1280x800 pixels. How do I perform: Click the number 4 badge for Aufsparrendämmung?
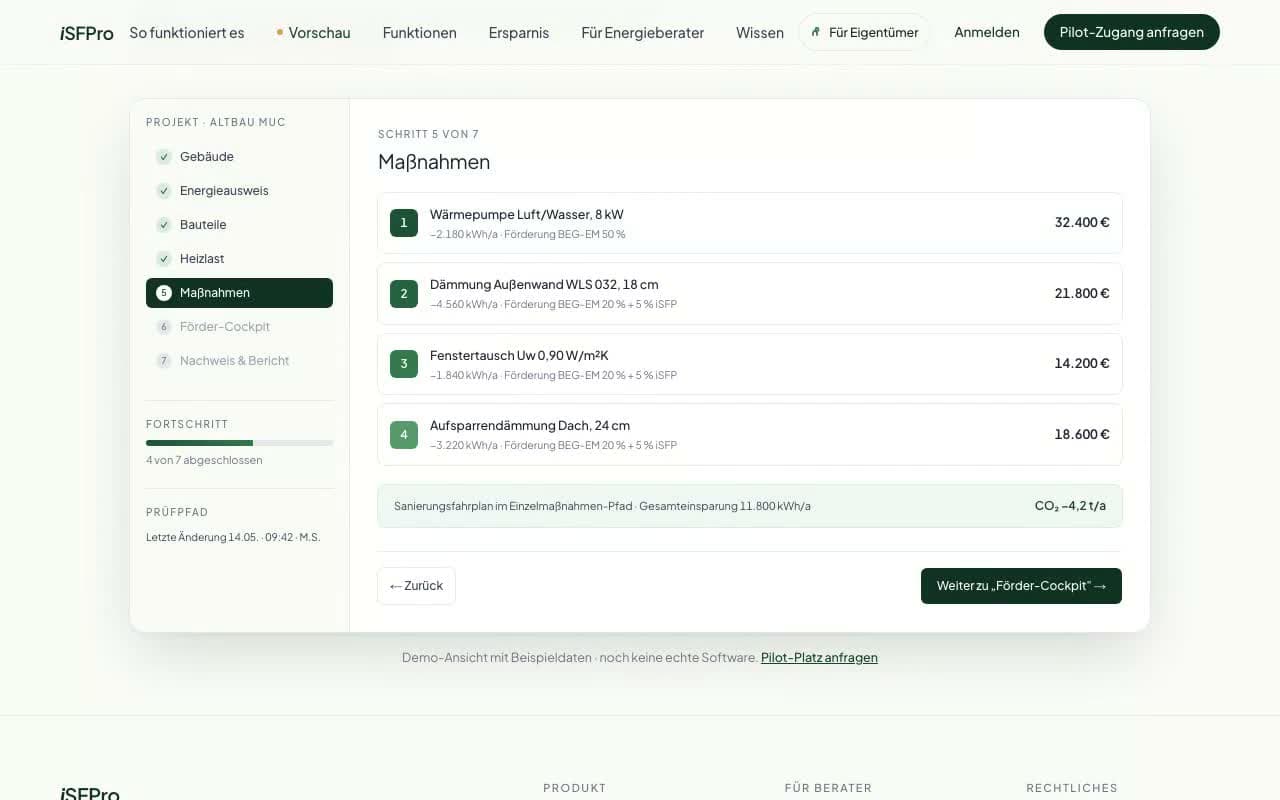click(404, 434)
